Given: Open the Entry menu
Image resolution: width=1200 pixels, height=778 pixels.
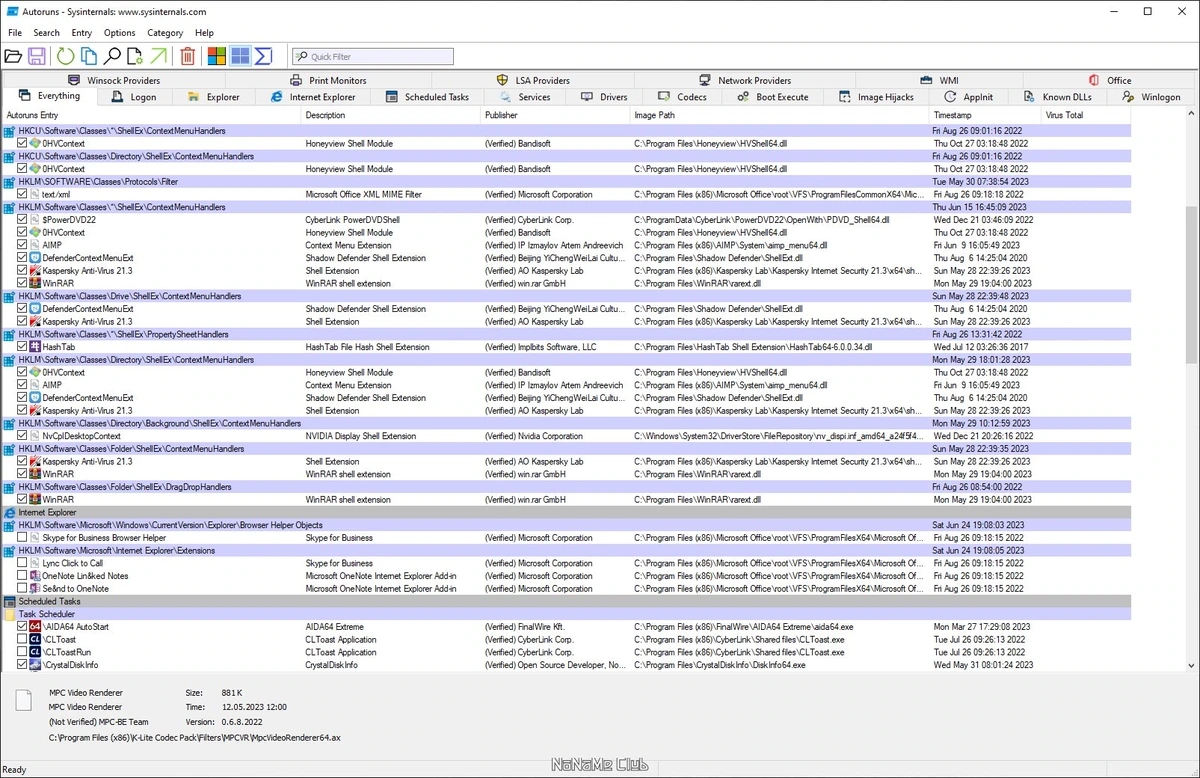Looking at the screenshot, I should tap(81, 33).
